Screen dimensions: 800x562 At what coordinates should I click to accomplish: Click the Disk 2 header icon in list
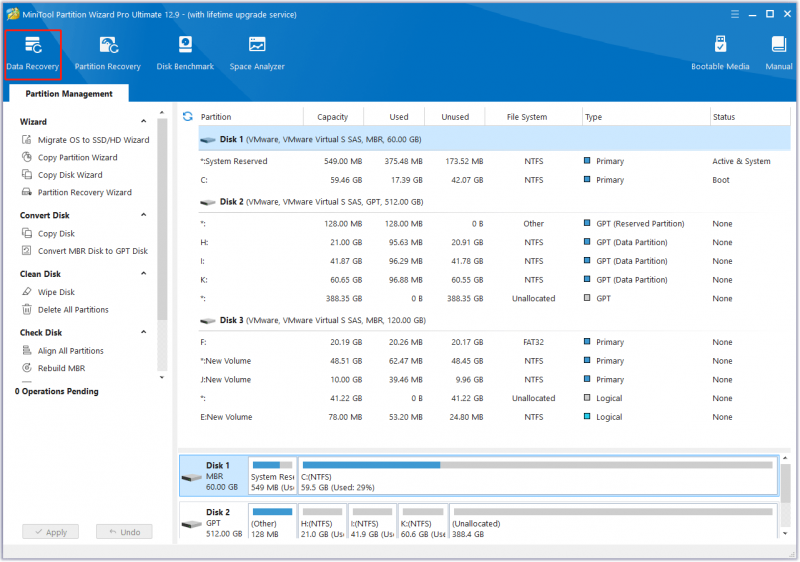pos(208,202)
